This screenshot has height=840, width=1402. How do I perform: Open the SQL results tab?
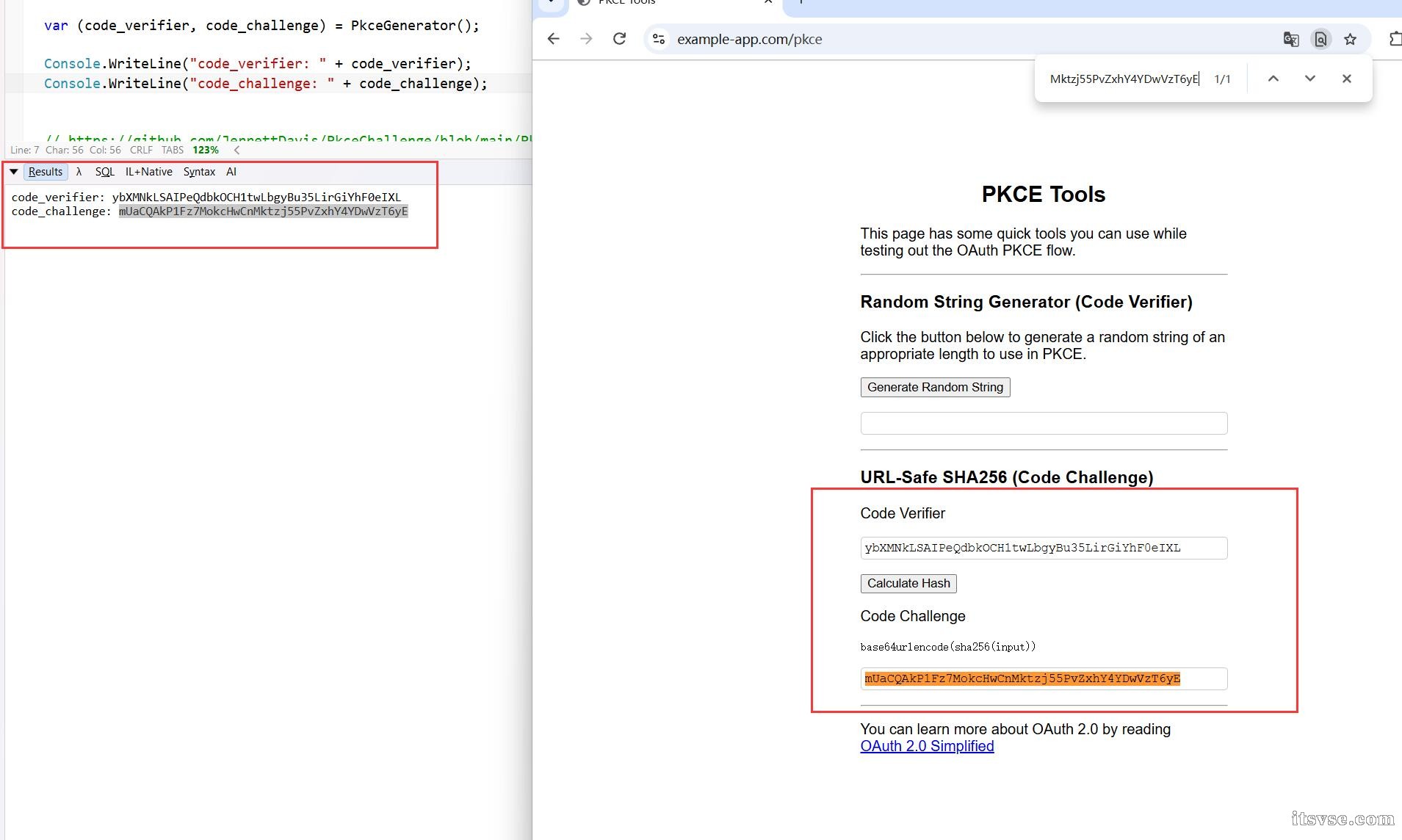[105, 172]
